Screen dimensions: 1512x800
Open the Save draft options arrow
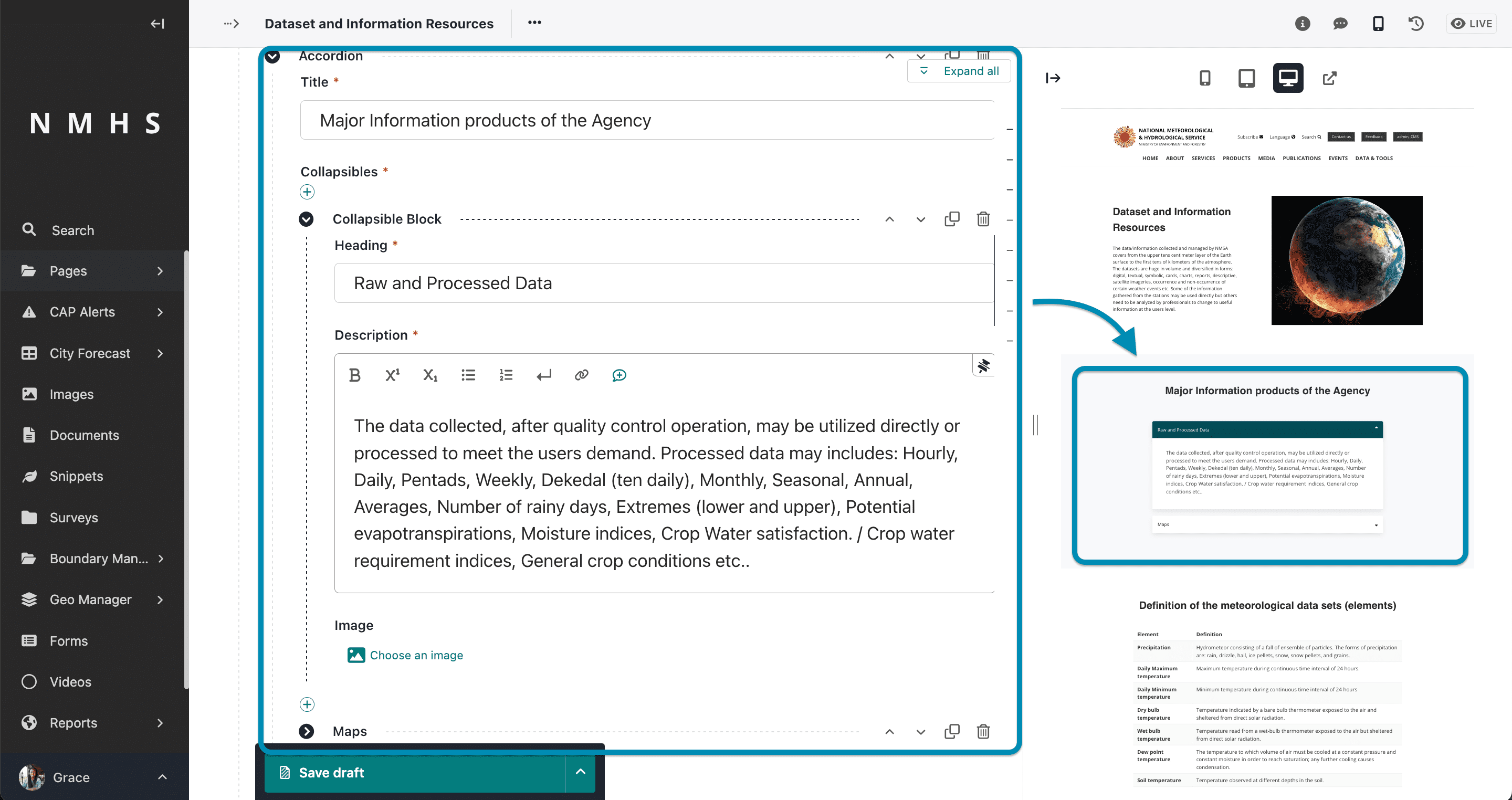(580, 772)
